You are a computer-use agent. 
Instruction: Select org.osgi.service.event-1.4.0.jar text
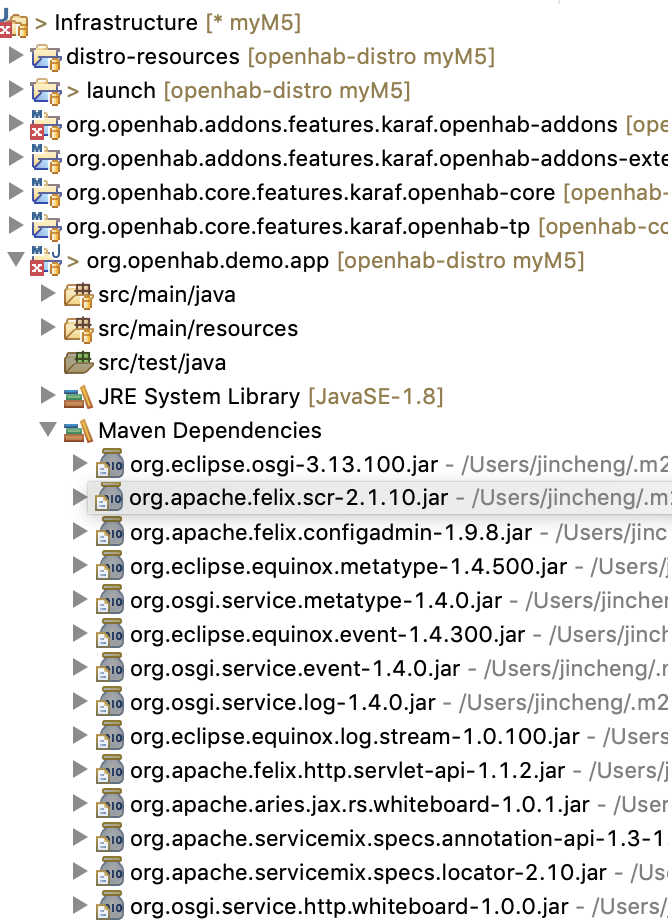[295, 669]
